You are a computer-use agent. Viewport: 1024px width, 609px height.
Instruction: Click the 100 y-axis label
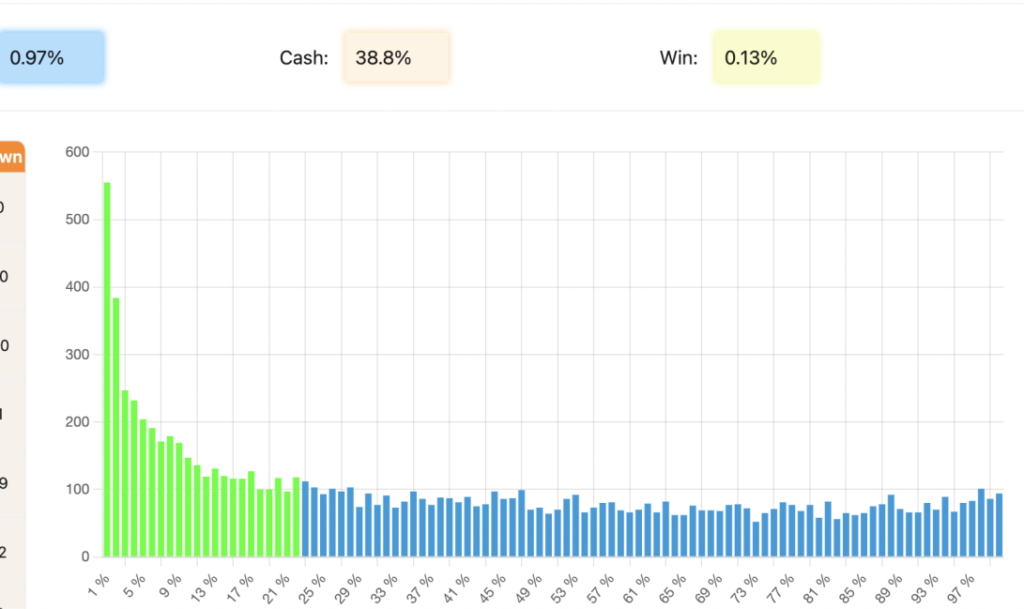(x=77, y=489)
